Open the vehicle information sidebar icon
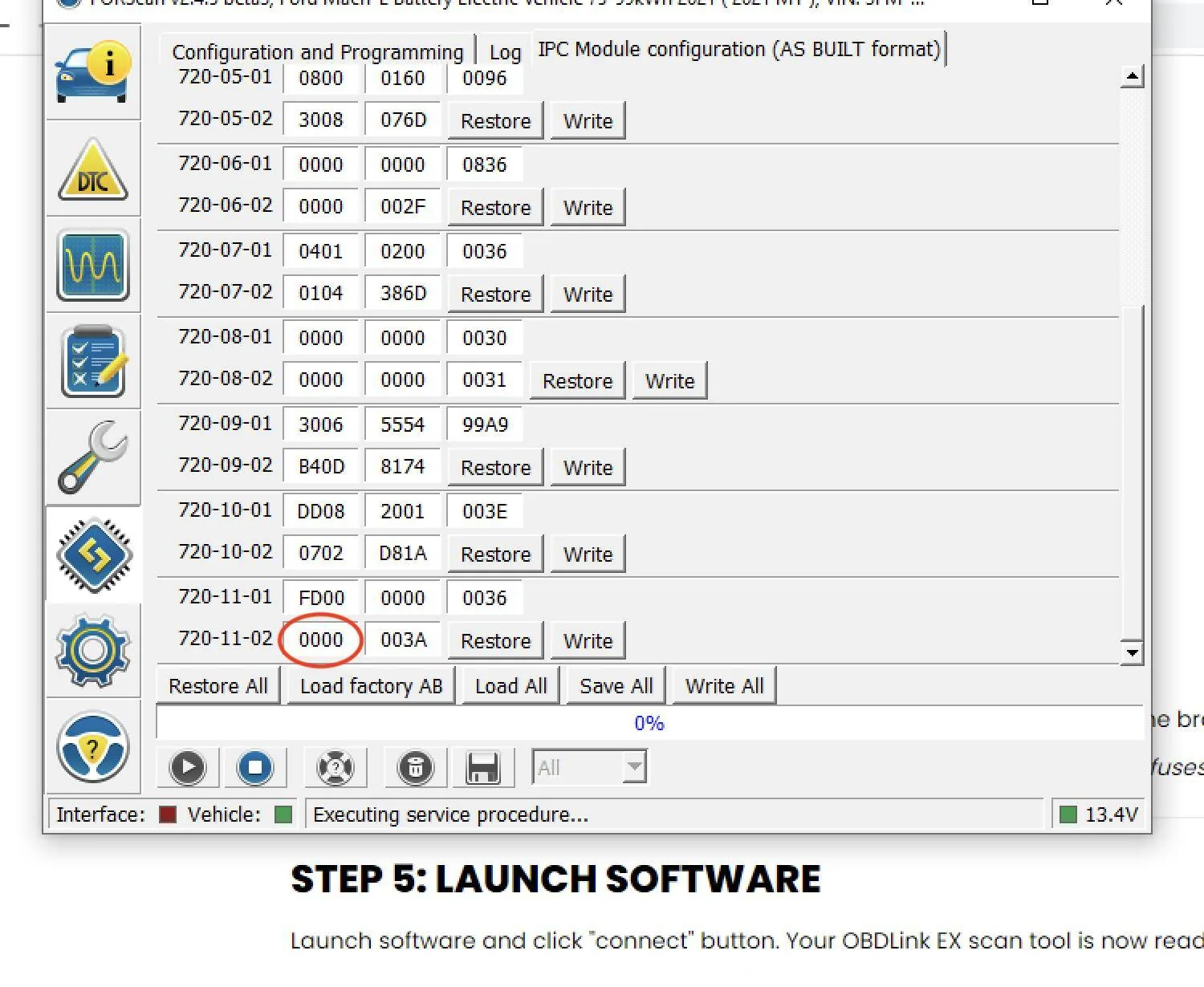The width and height of the screenshot is (1204, 987). pos(93,73)
